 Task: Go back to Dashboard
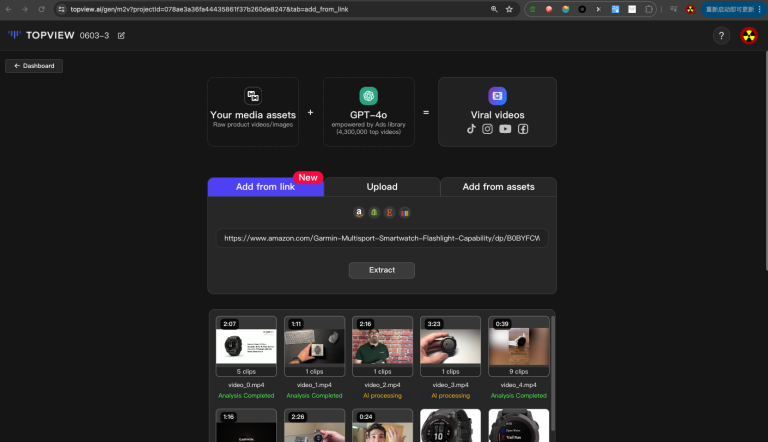(35, 66)
